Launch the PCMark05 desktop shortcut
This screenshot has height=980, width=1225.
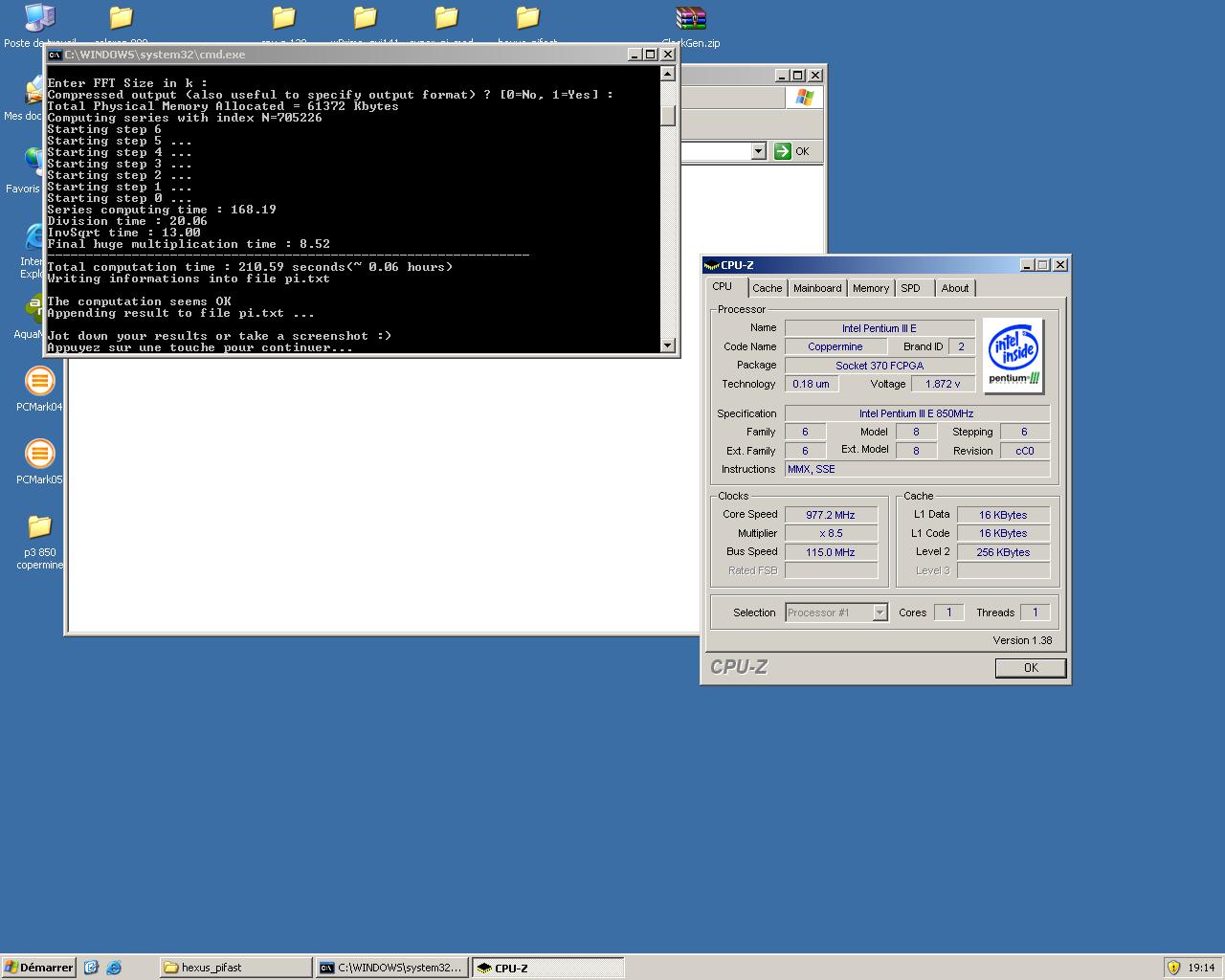pos(39,455)
